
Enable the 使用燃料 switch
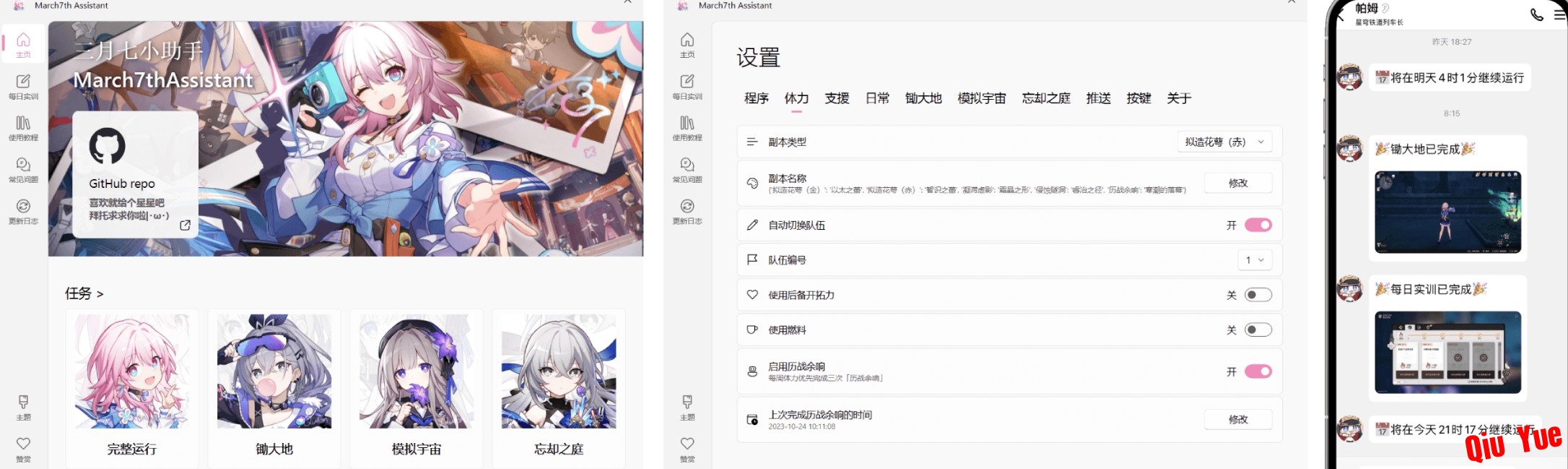click(x=1258, y=330)
